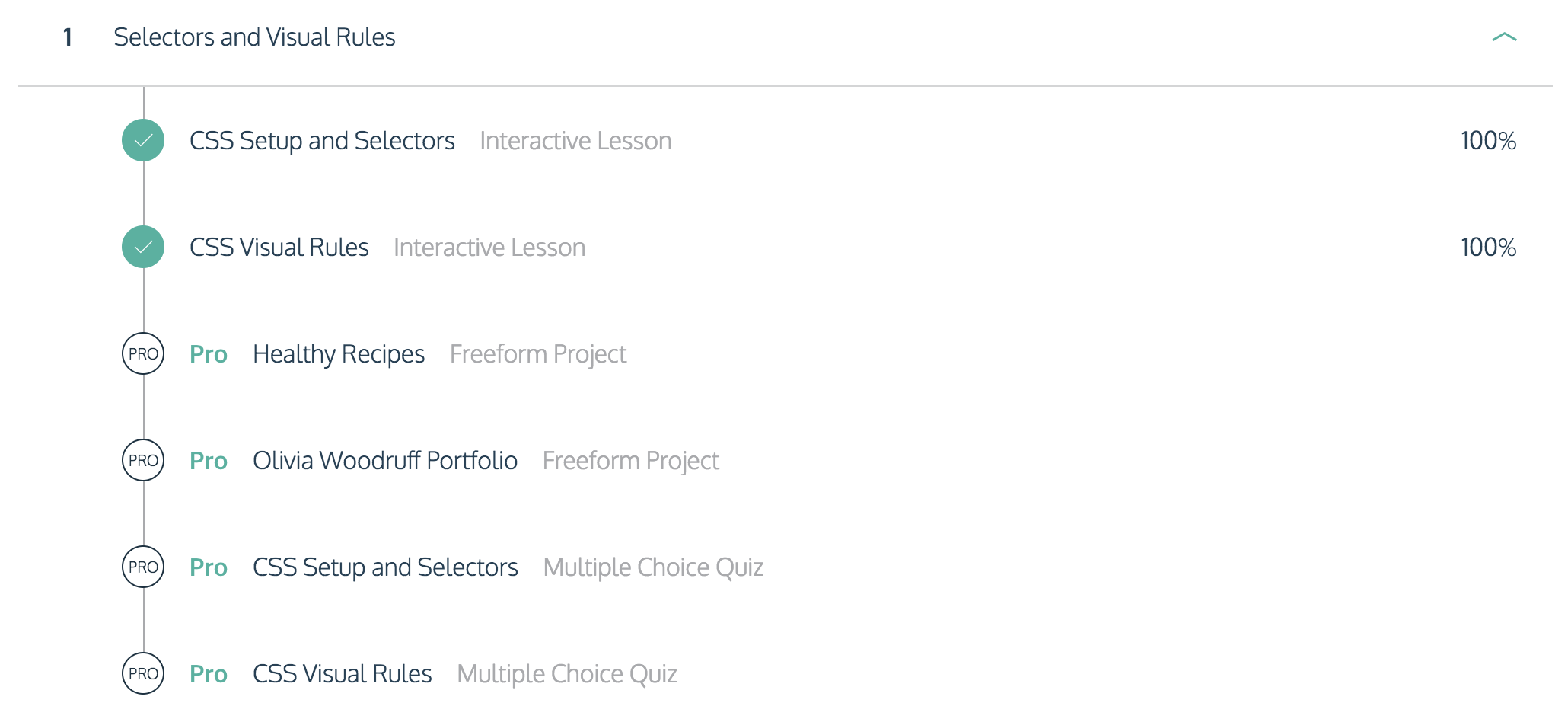Open CSS Visual Rules multiple choice quiz
This screenshot has height=719, width=1568.
[x=342, y=674]
